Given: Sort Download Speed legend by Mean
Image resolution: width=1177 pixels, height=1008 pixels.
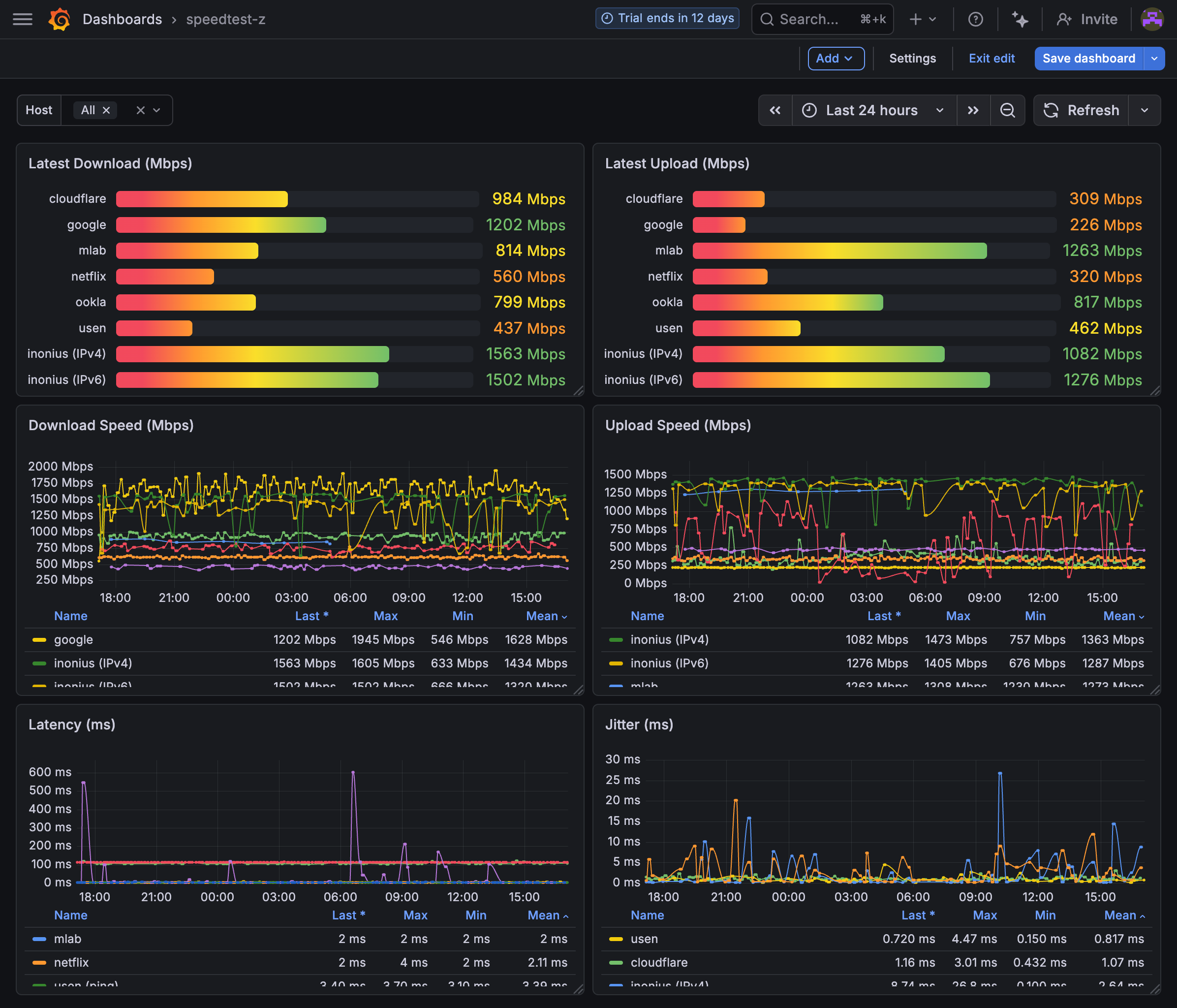Looking at the screenshot, I should coord(546,616).
